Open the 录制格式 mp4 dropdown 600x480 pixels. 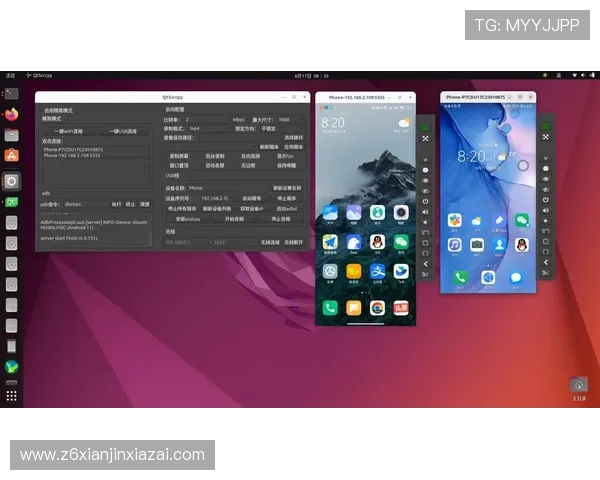[x=205, y=128]
